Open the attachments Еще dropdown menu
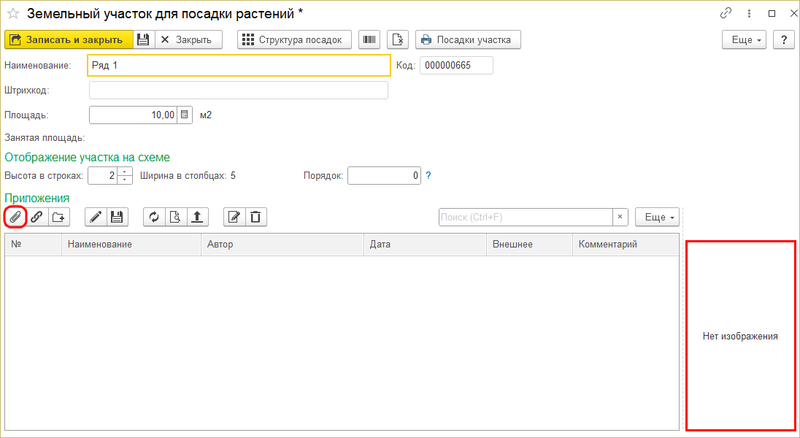This screenshot has width=800, height=438. click(x=657, y=217)
